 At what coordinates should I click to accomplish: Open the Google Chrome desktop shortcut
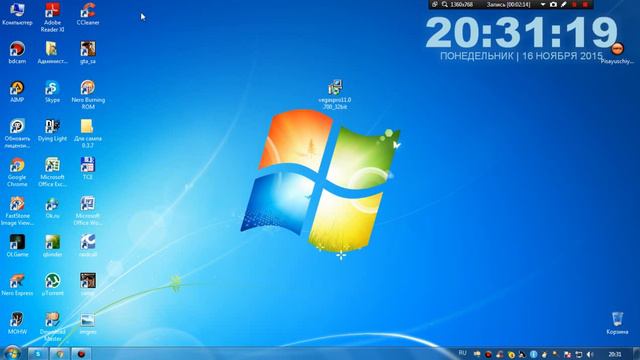[17, 172]
